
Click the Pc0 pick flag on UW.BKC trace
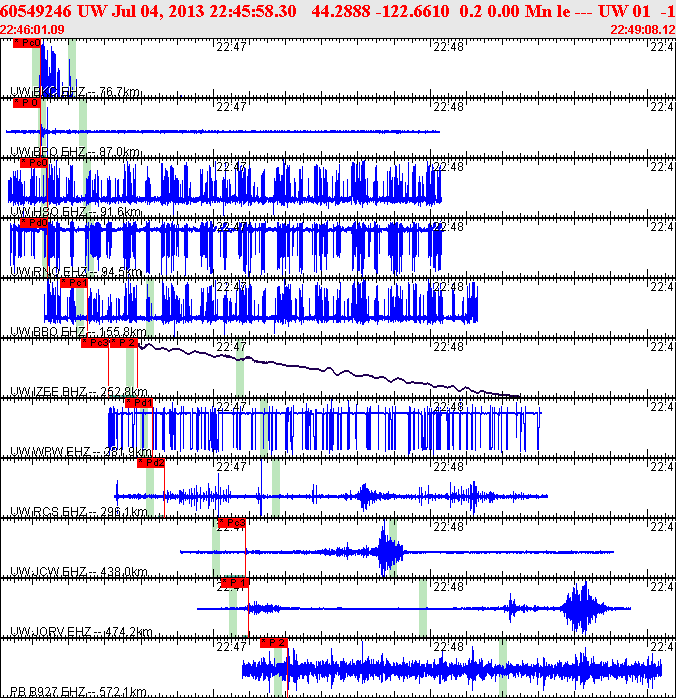tap(27, 43)
